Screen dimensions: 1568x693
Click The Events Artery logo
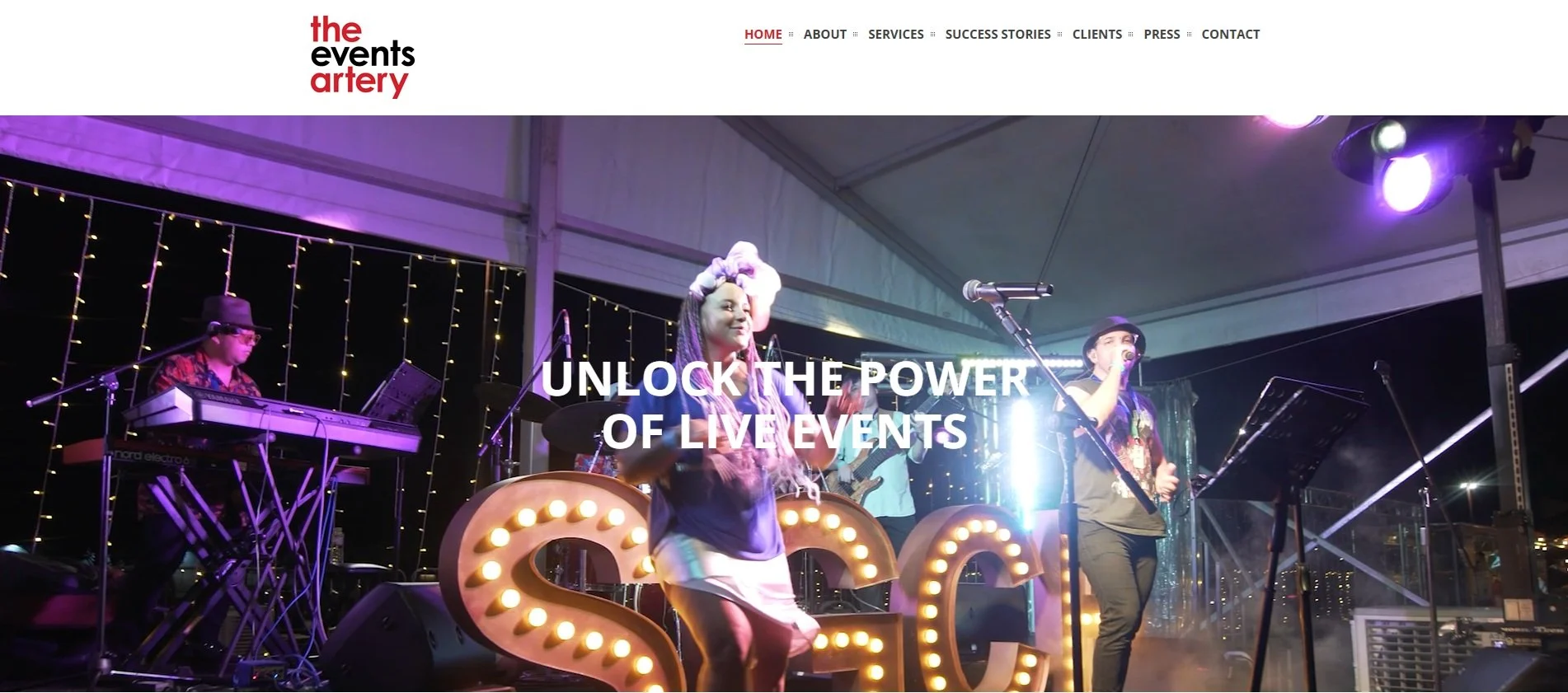click(362, 57)
